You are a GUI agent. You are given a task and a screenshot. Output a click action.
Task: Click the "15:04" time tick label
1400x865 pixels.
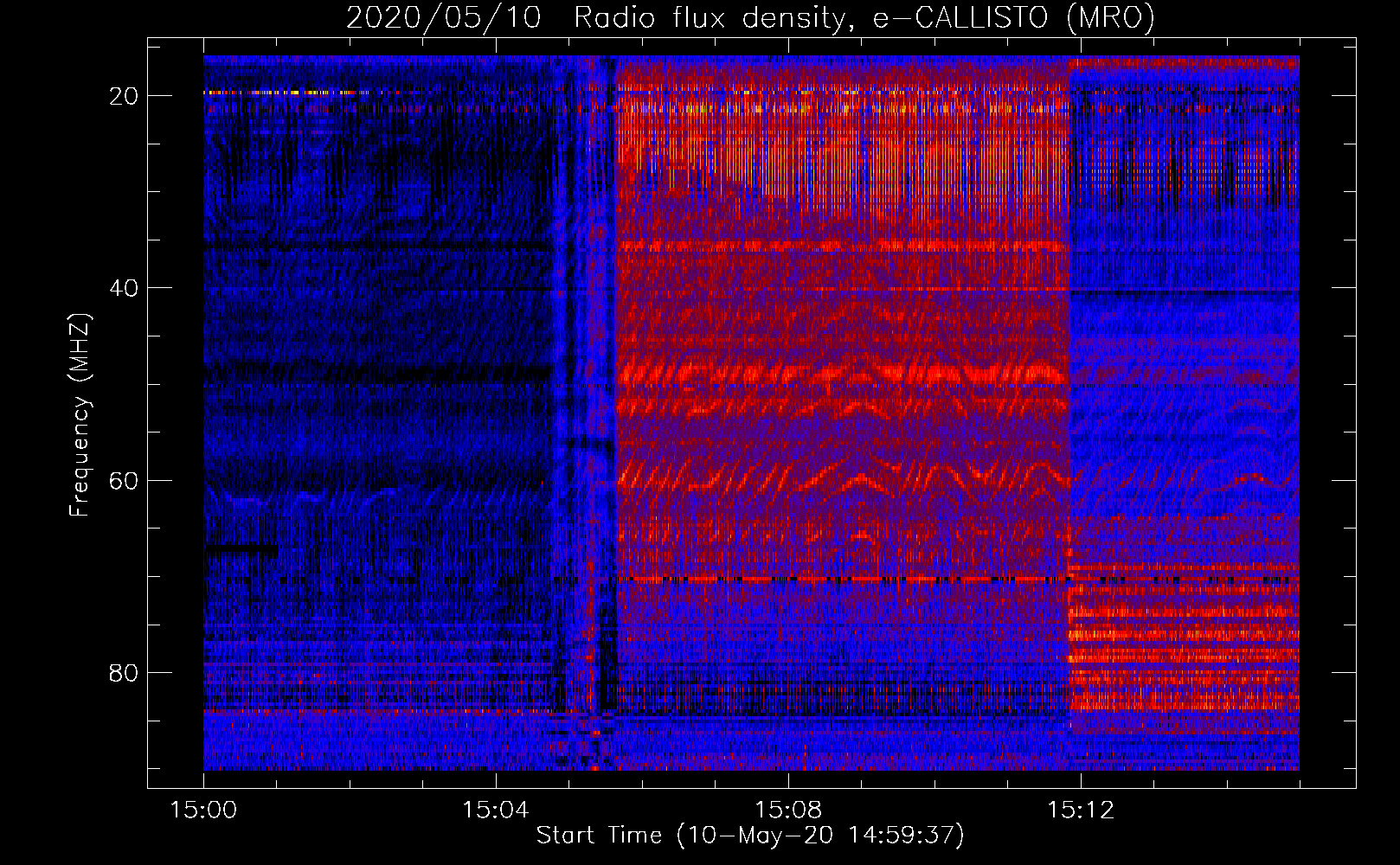(496, 810)
